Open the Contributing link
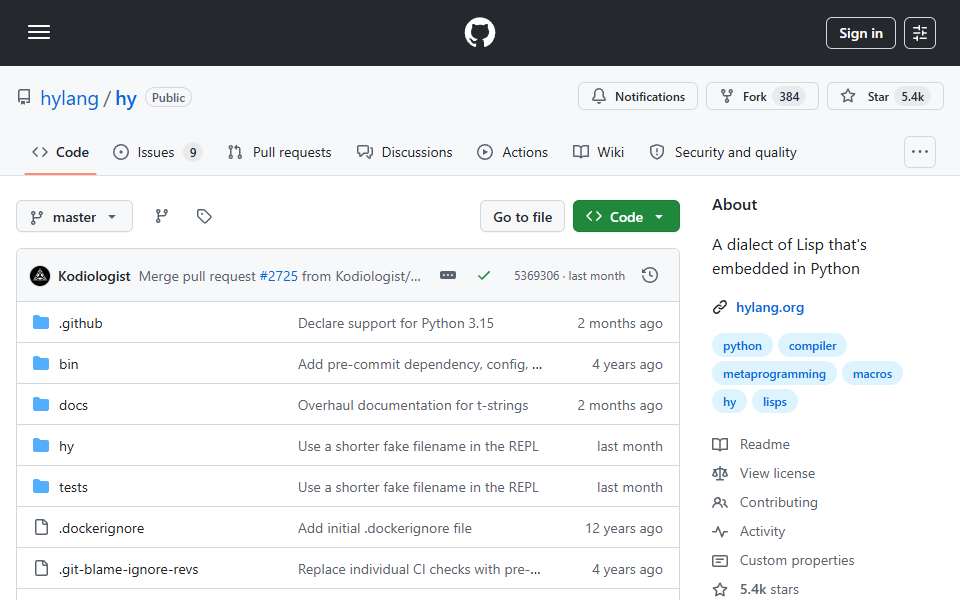Screen dimensions: 960x600 [x=765, y=503]
